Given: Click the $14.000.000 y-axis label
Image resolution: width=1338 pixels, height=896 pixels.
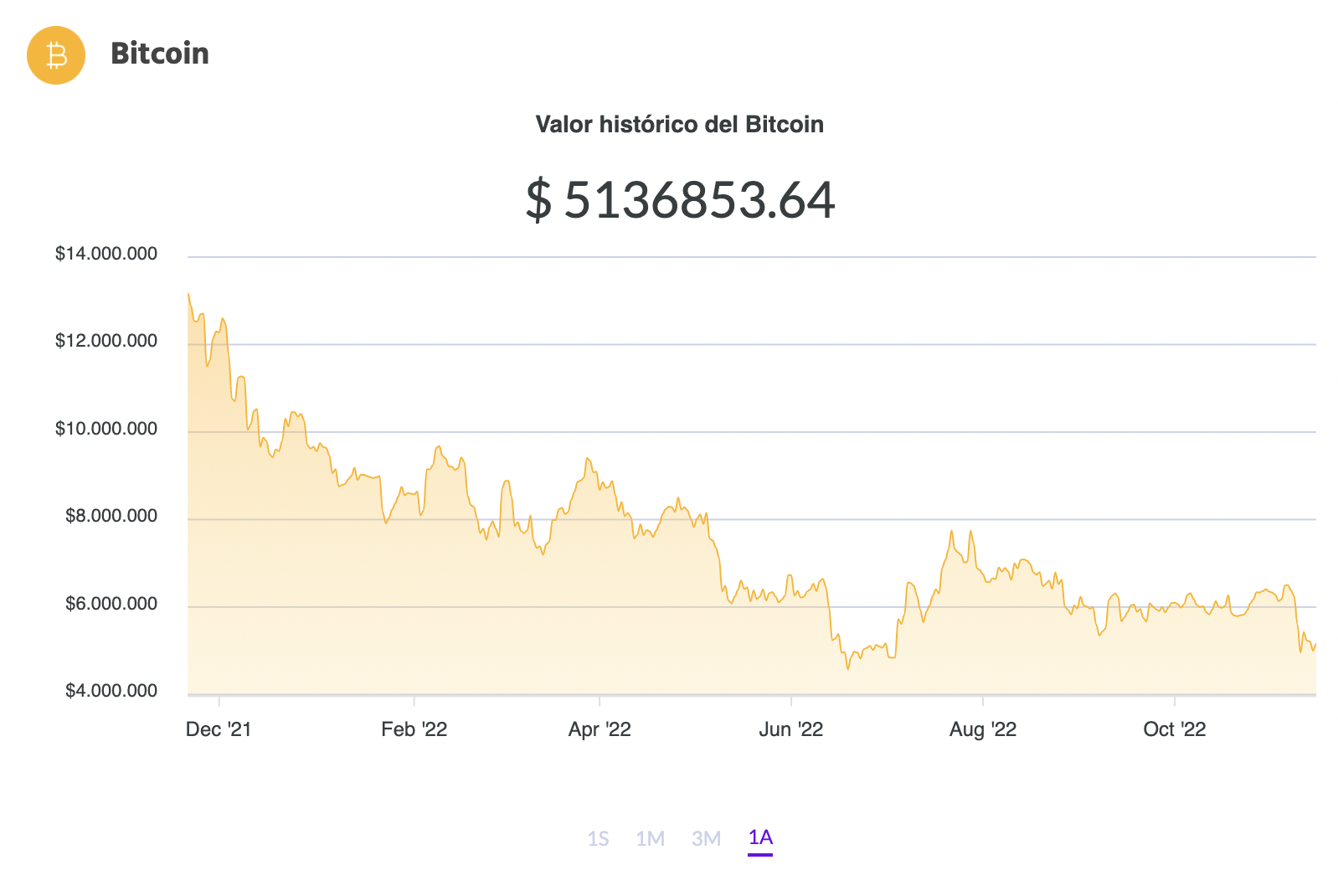Looking at the screenshot, I should tap(106, 254).
